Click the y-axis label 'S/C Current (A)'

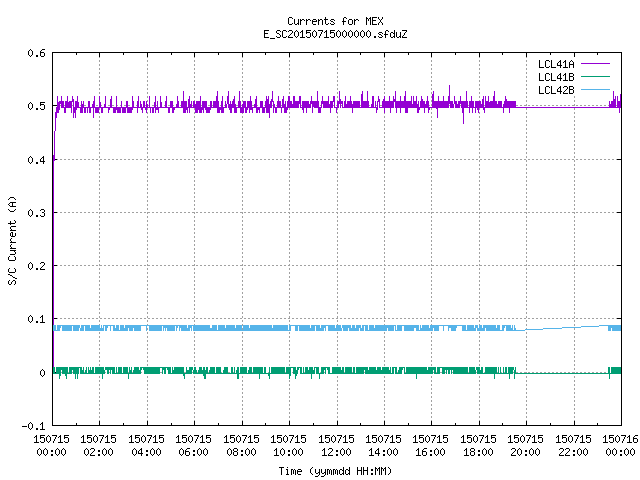pos(13,240)
